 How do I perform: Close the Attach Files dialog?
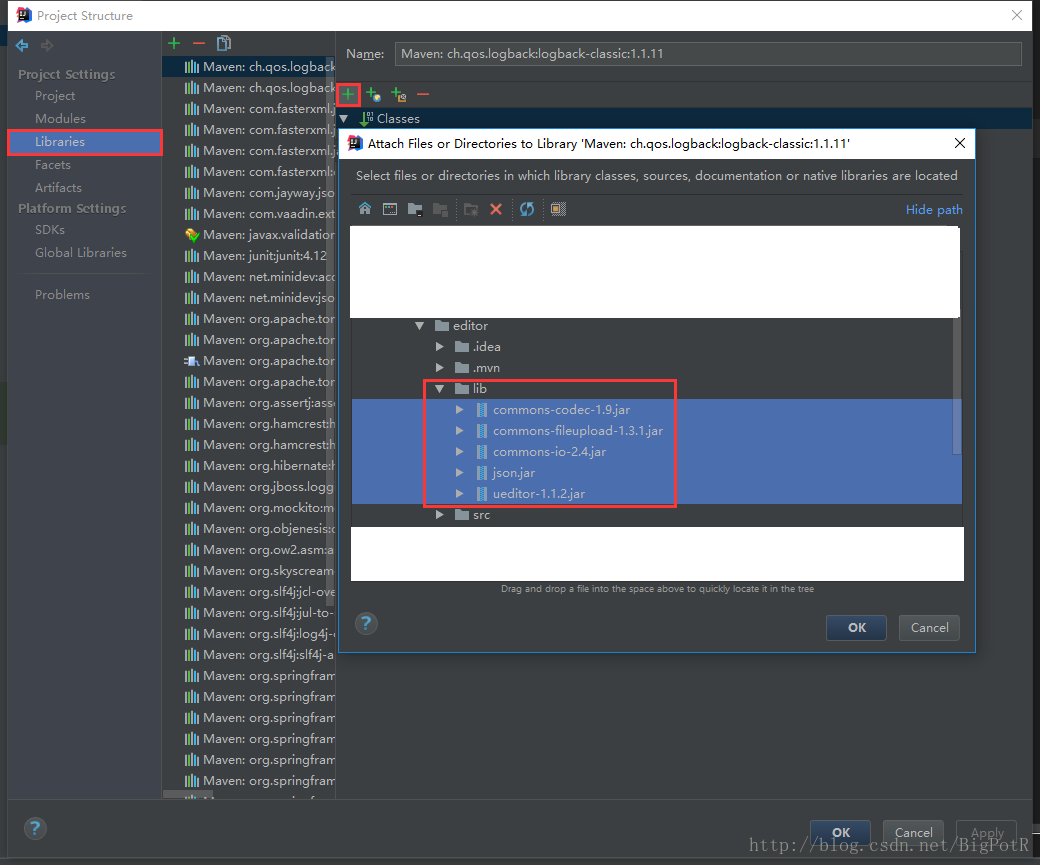coord(960,143)
